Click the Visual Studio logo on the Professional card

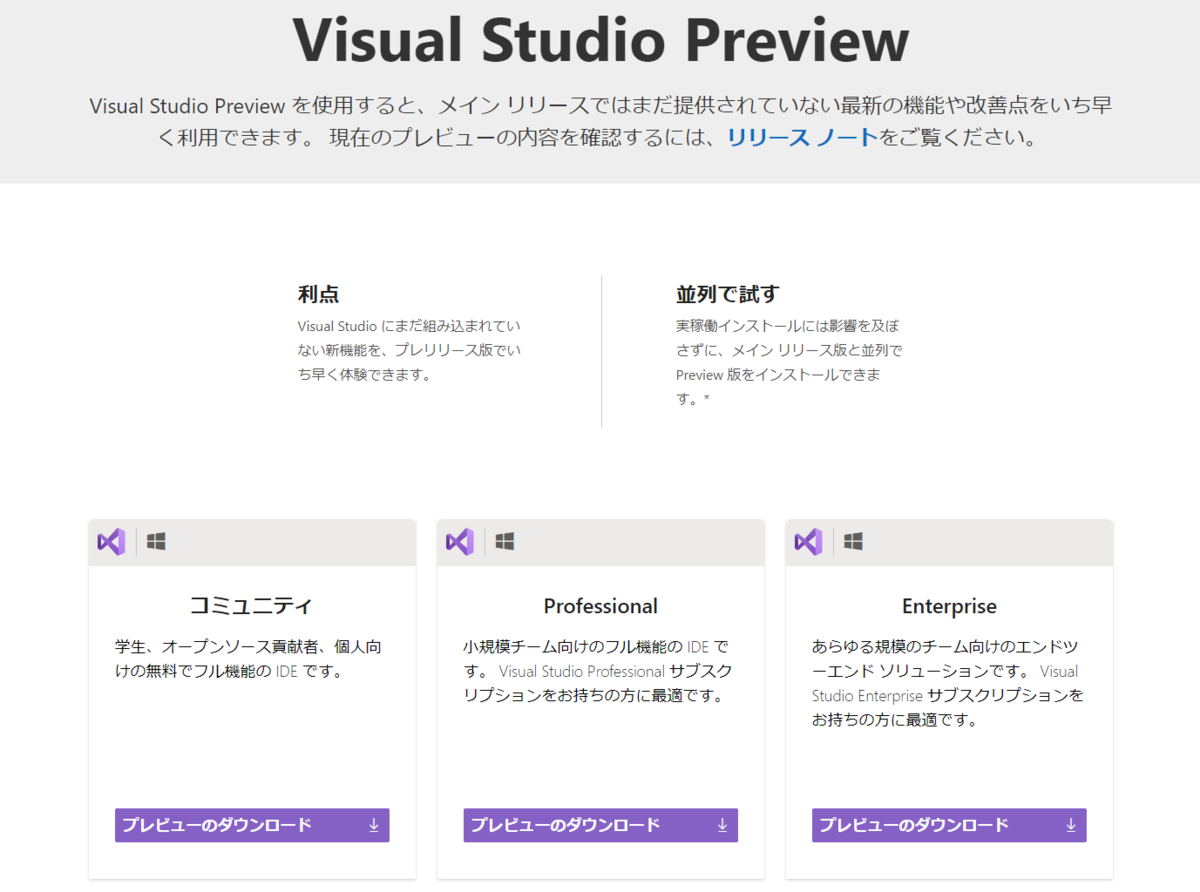coord(459,541)
